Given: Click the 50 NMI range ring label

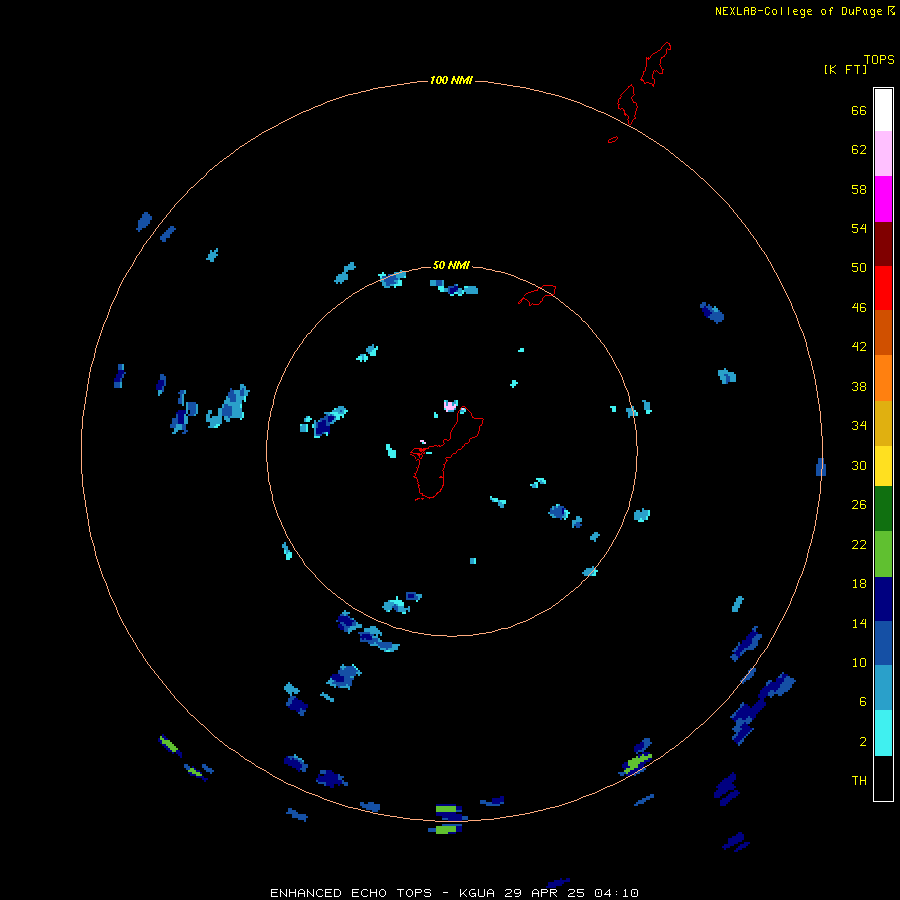Looking at the screenshot, I should point(451,265).
